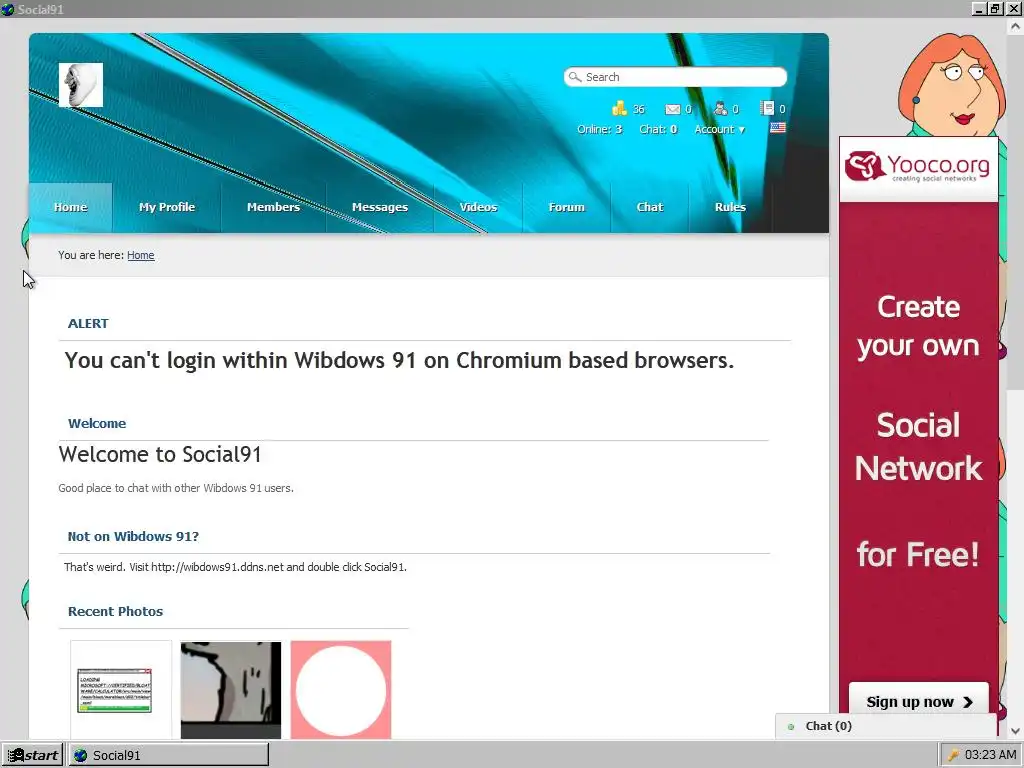
Task: Open the Rules tab
Action: point(730,207)
